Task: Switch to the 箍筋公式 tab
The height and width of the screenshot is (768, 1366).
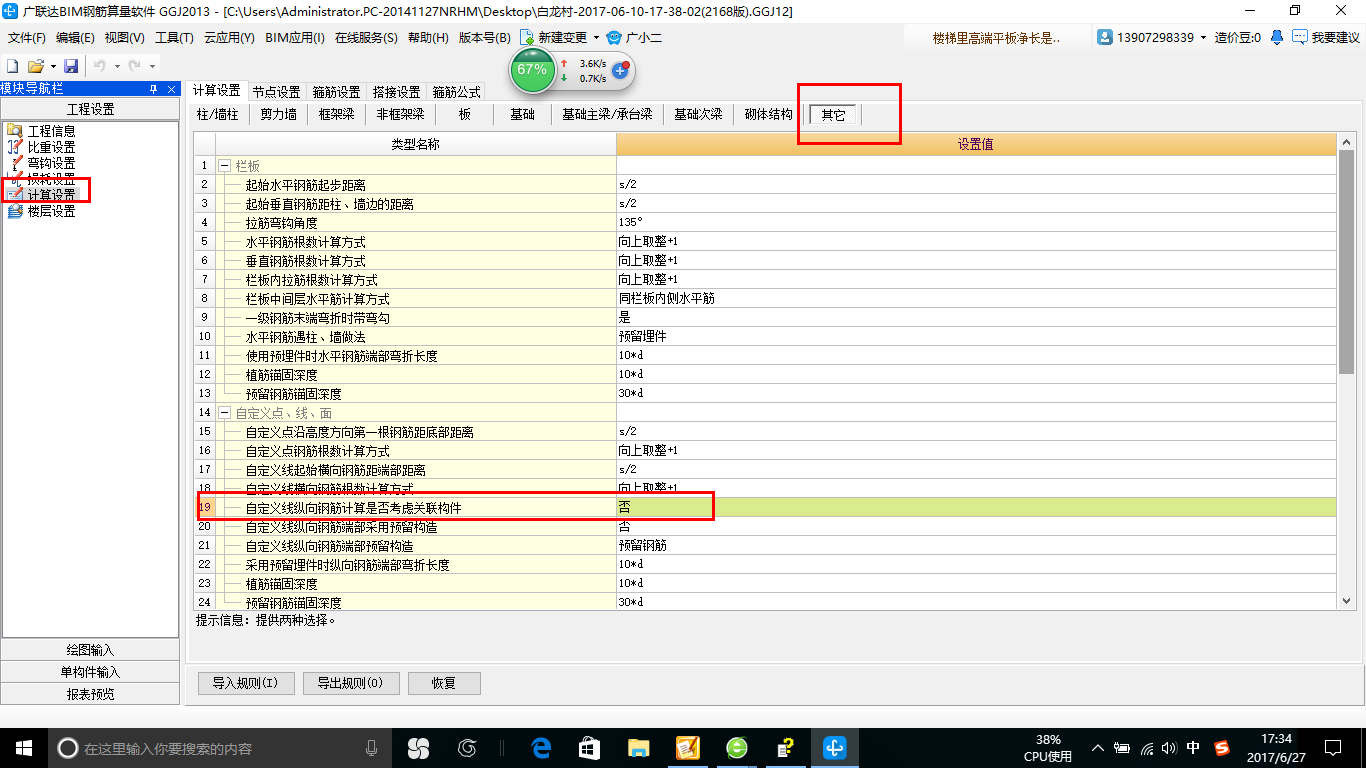Action: (x=456, y=91)
